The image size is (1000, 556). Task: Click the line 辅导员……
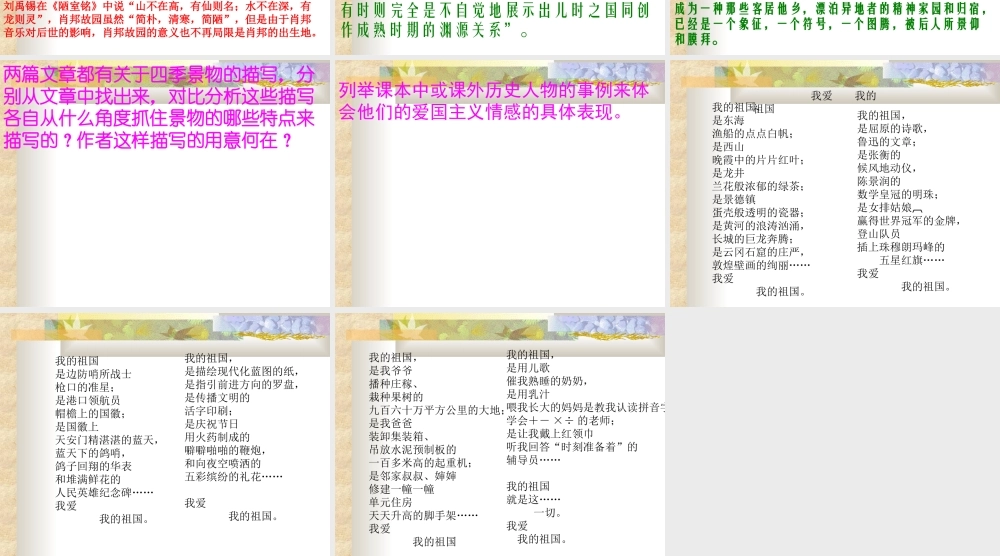click(x=534, y=460)
